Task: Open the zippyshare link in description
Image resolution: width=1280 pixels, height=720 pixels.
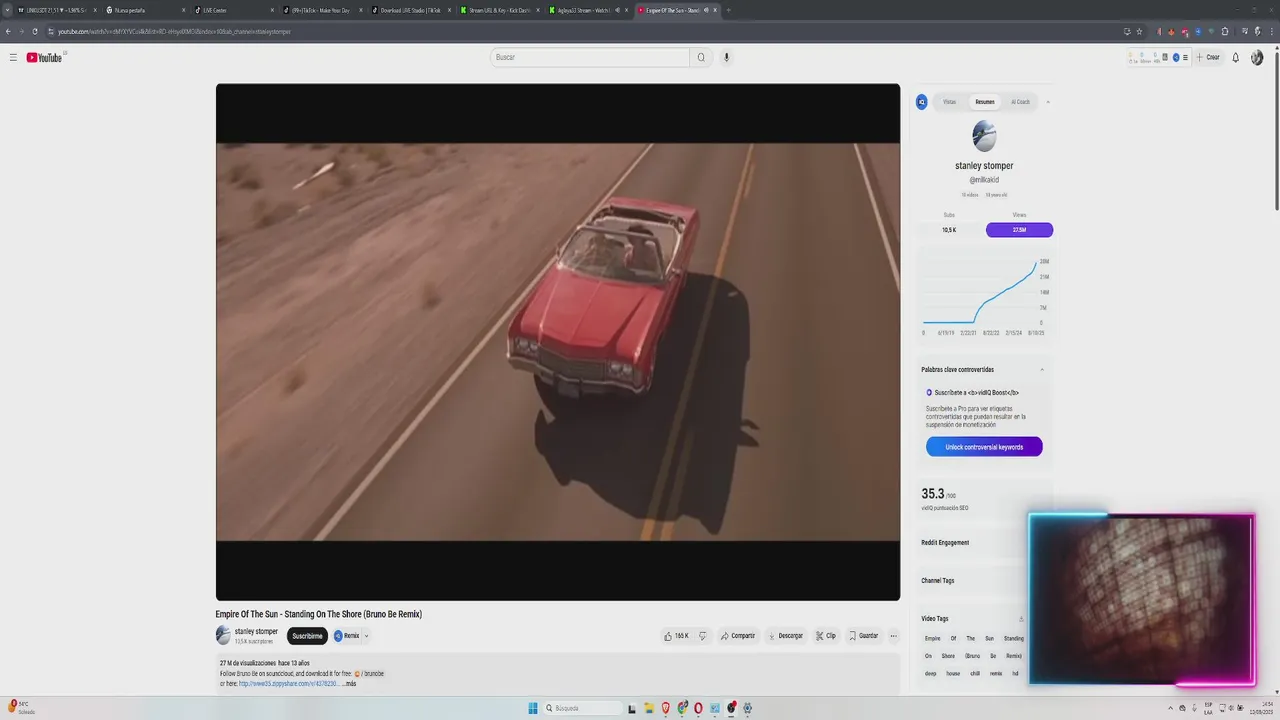Action: (288, 683)
